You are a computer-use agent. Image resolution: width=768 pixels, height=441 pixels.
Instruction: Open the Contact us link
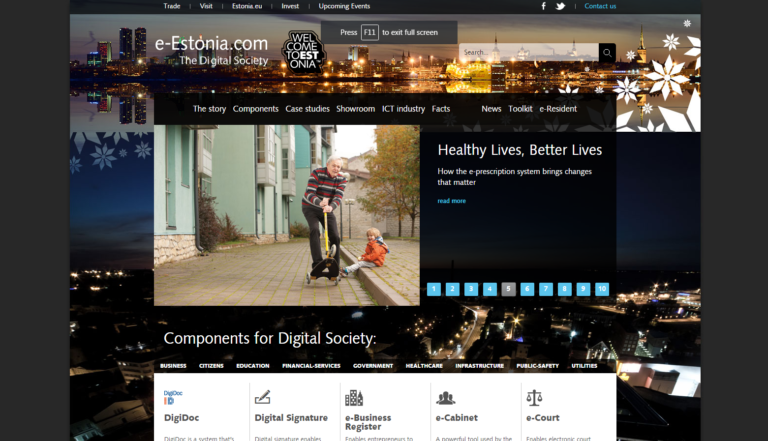(600, 6)
